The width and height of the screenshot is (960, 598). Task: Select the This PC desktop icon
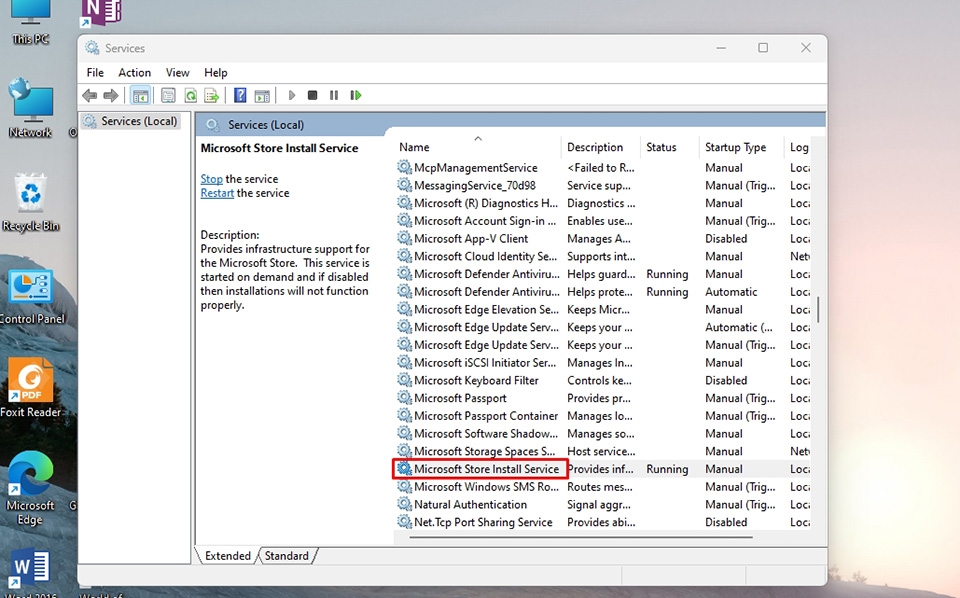[31, 23]
